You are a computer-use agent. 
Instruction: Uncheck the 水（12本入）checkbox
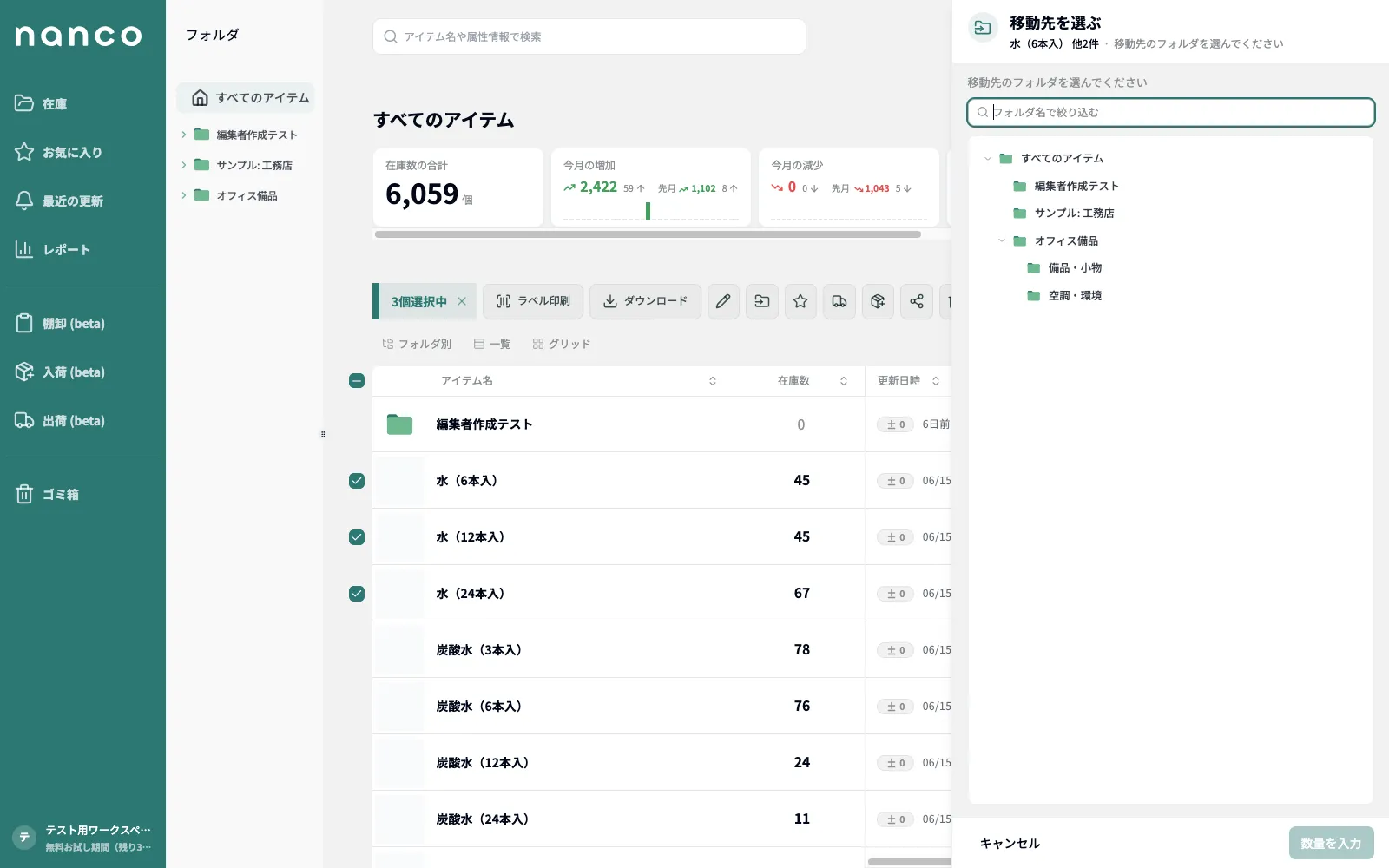coord(357,537)
